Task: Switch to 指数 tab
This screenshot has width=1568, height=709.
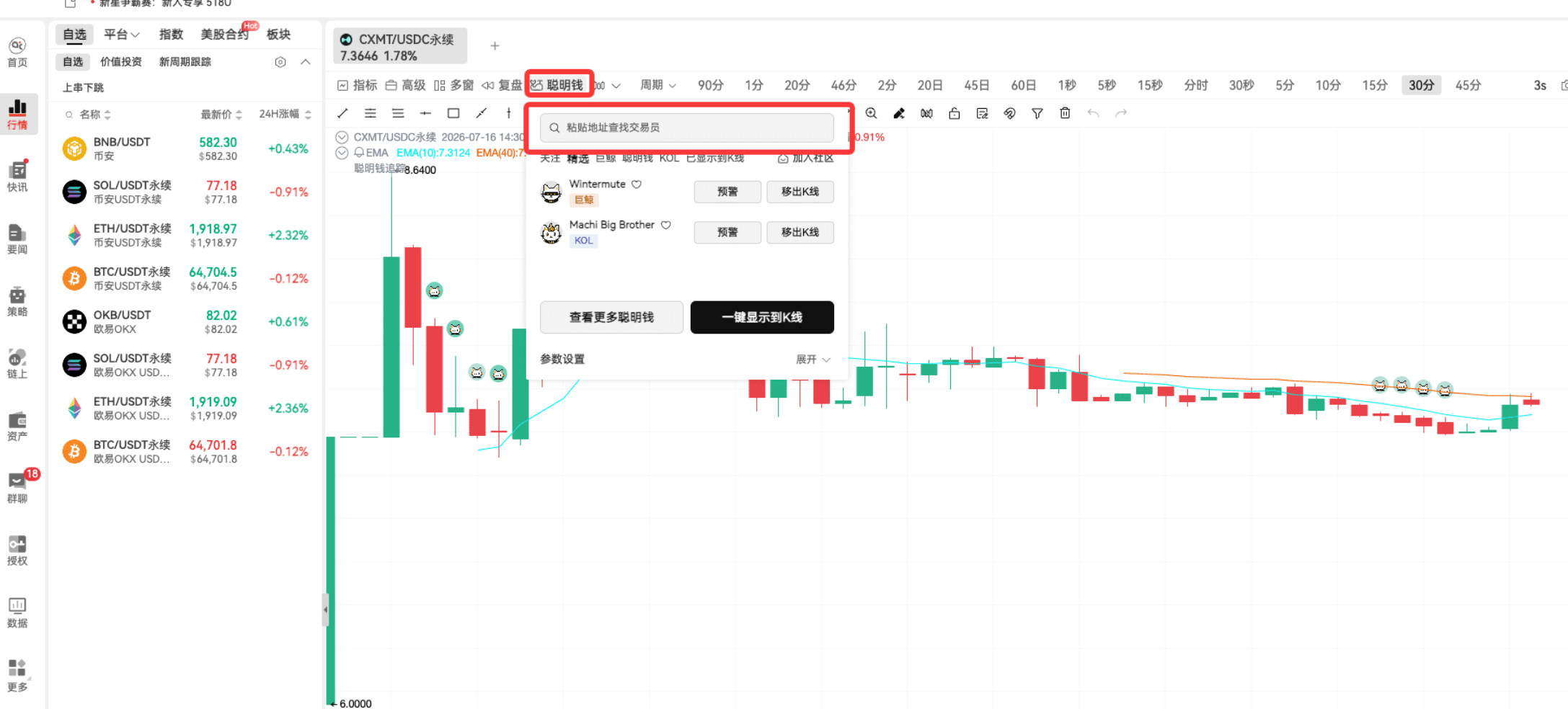Action: click(171, 35)
